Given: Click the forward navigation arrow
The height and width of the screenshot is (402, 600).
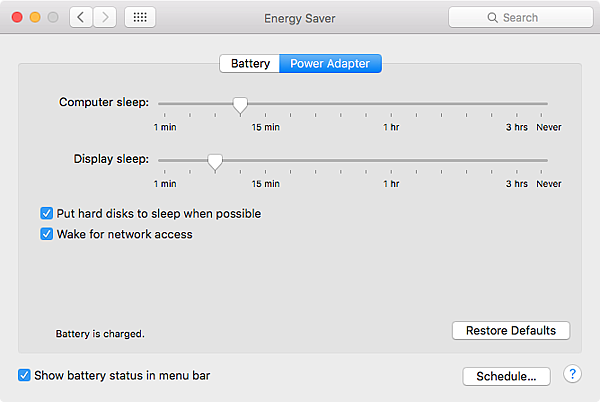Looking at the screenshot, I should [x=105, y=17].
